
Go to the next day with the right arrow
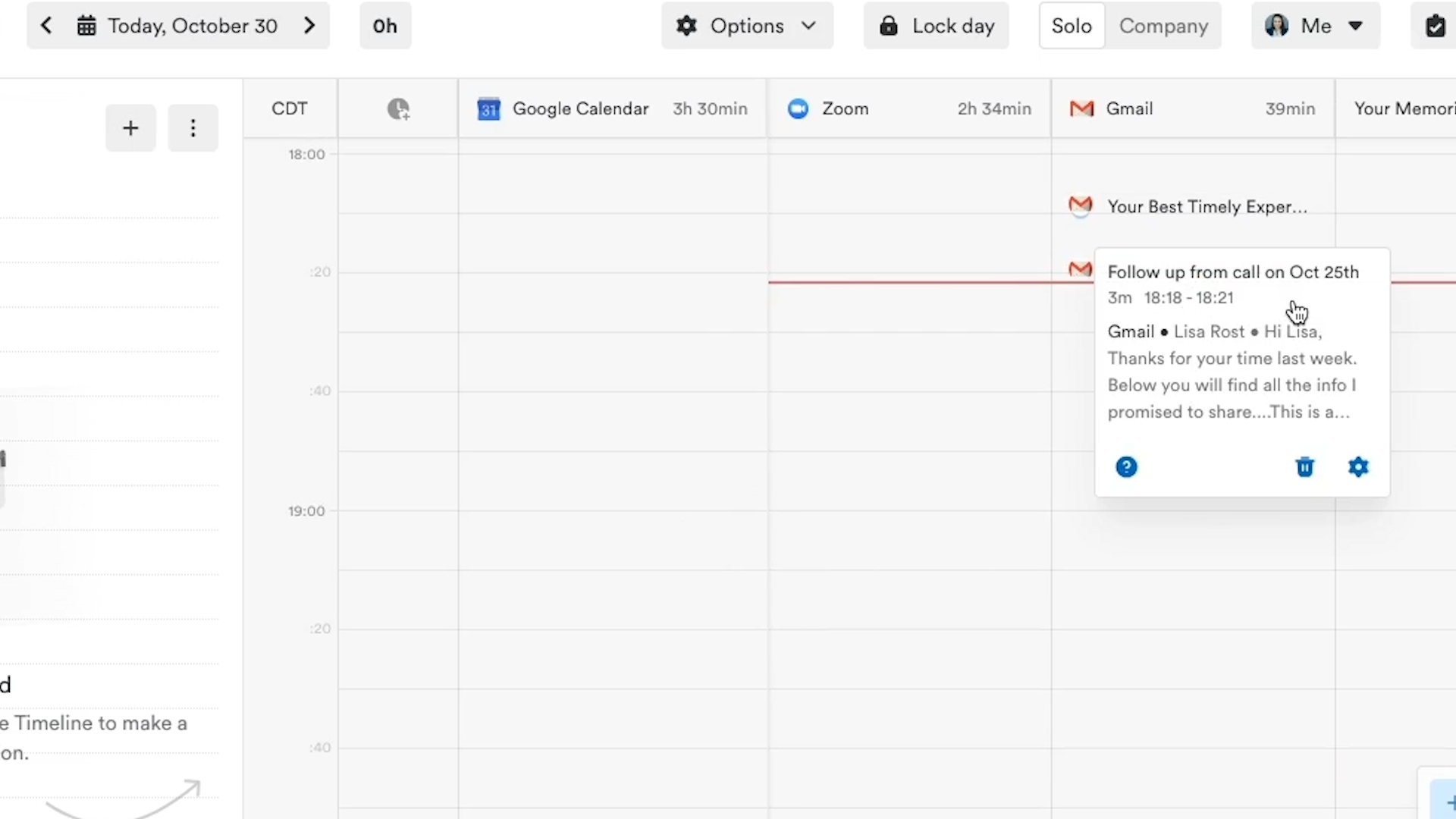pyautogui.click(x=309, y=25)
